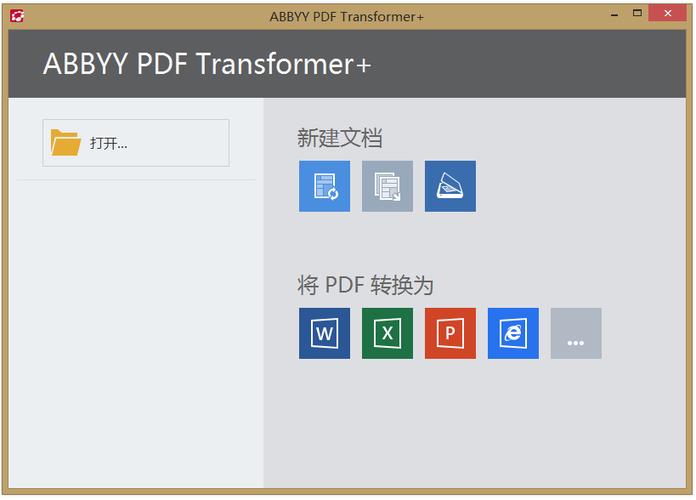The height and width of the screenshot is (500, 696).
Task: Create PDF from file icon under 新建文档
Action: (x=324, y=186)
